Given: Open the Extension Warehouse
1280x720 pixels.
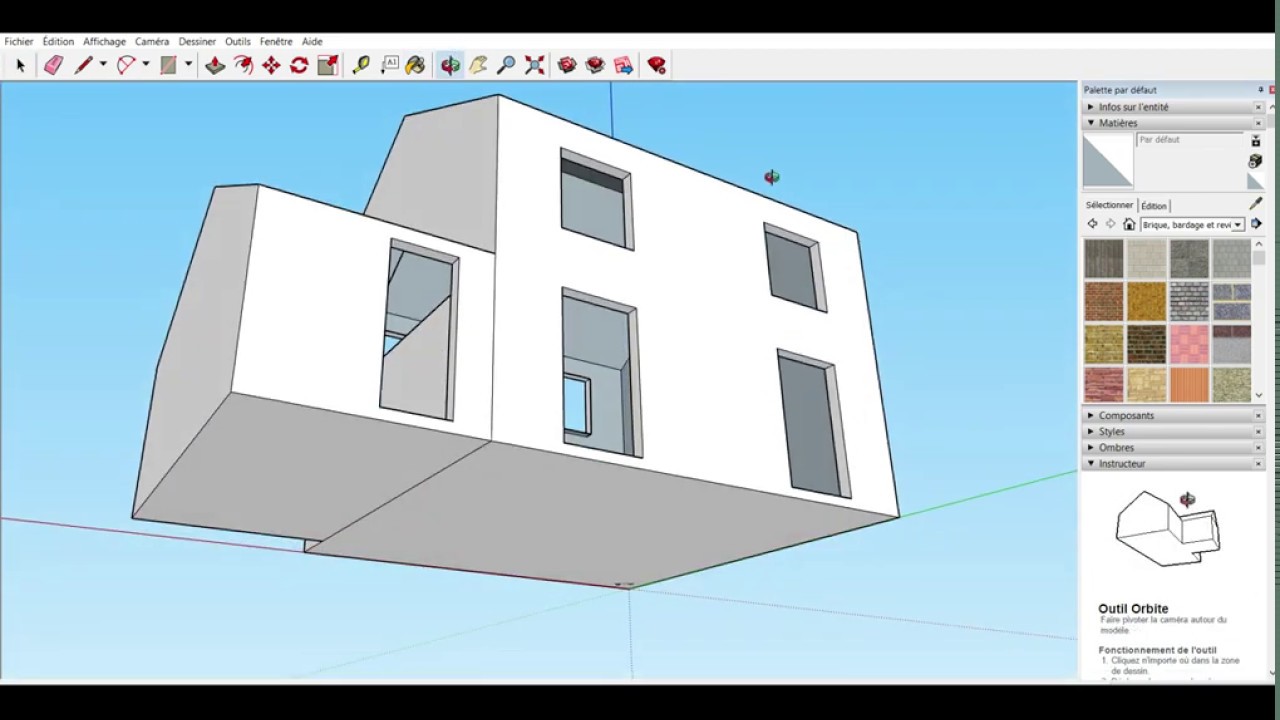Looking at the screenshot, I should pyautogui.click(x=595, y=66).
